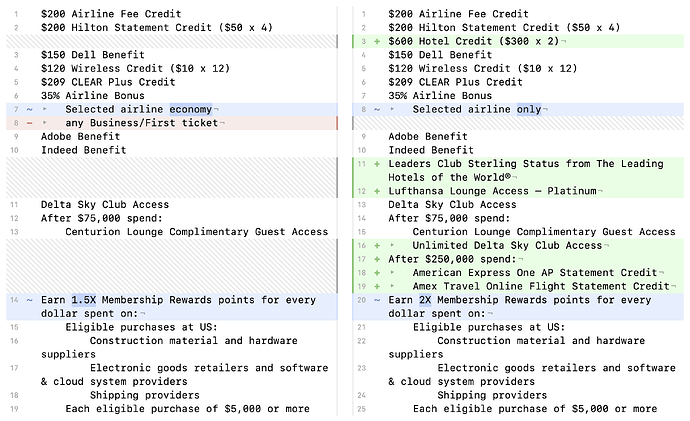Click the tilde marker beside Selected airline economy
Viewport: 690px width, 421px height.
click(29, 109)
